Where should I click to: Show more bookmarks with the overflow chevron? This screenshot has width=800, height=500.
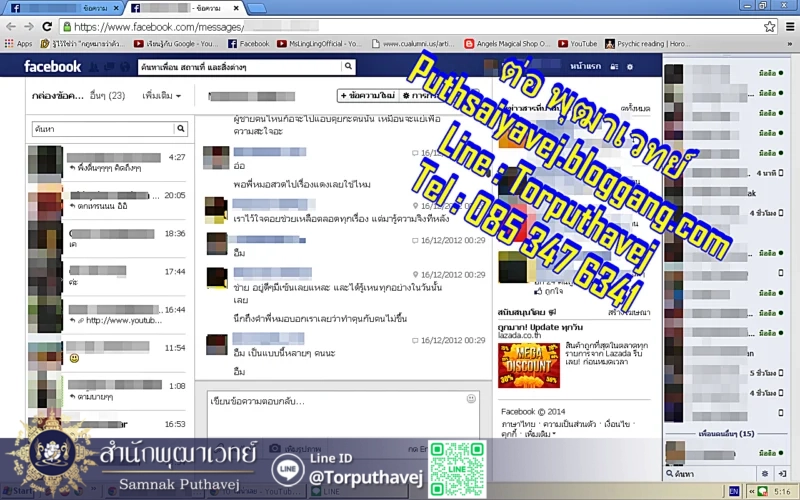point(788,44)
